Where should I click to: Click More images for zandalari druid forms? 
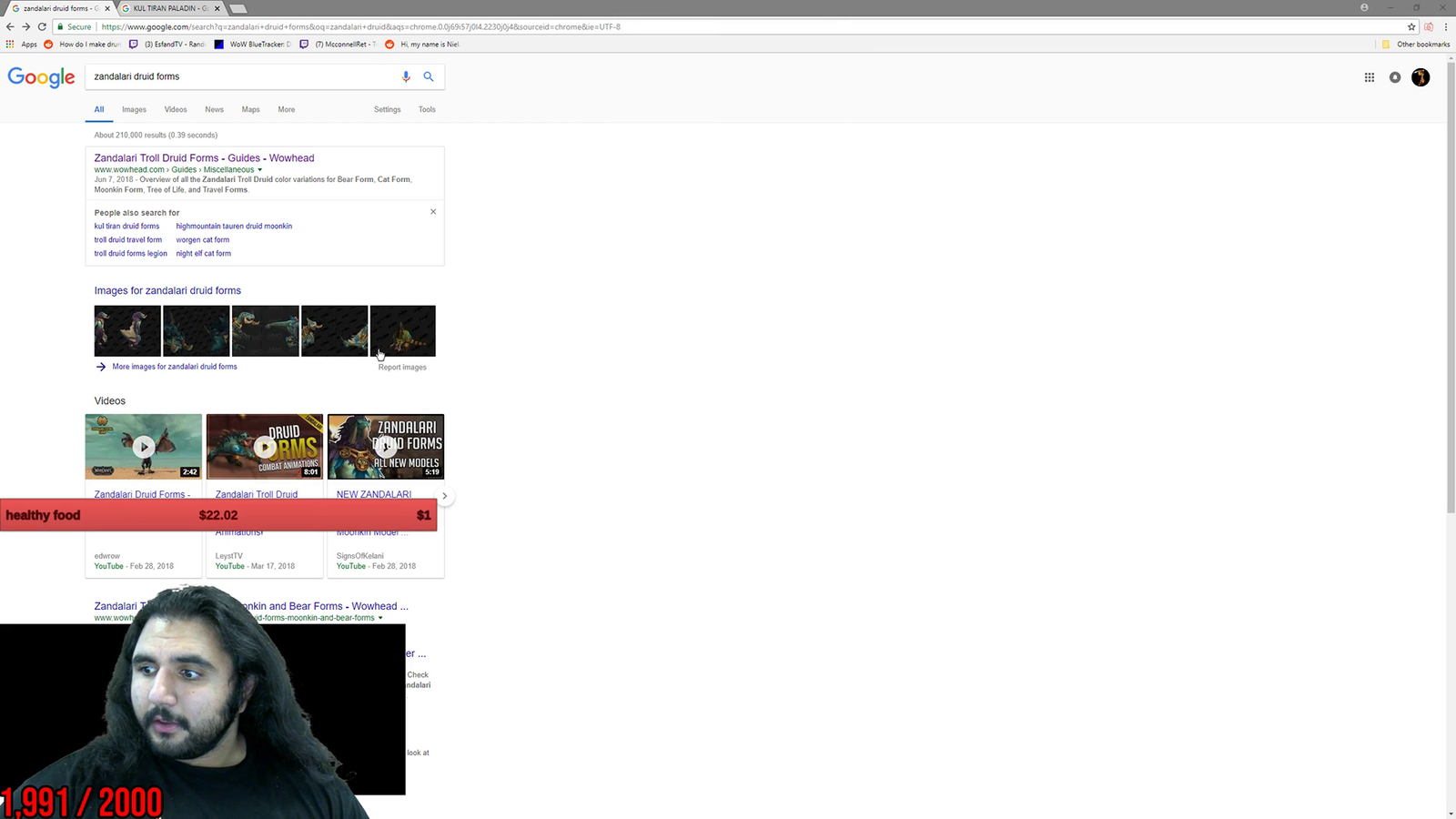[175, 367]
